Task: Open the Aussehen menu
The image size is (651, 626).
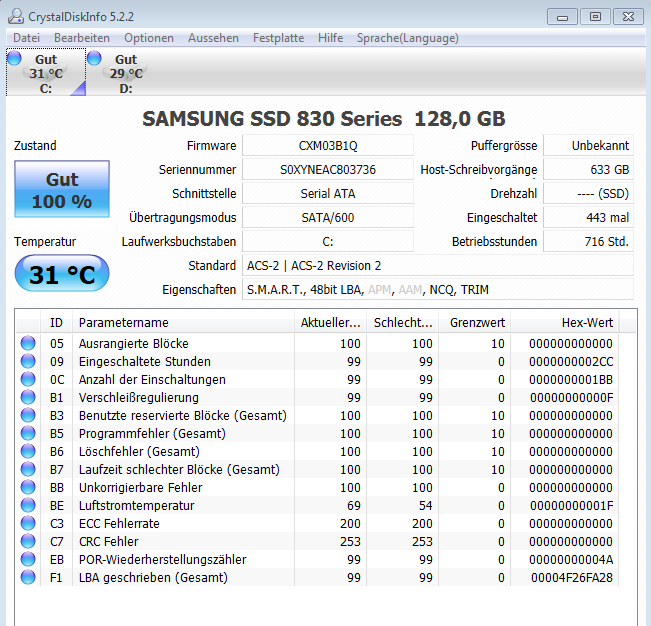Action: pyautogui.click(x=213, y=38)
